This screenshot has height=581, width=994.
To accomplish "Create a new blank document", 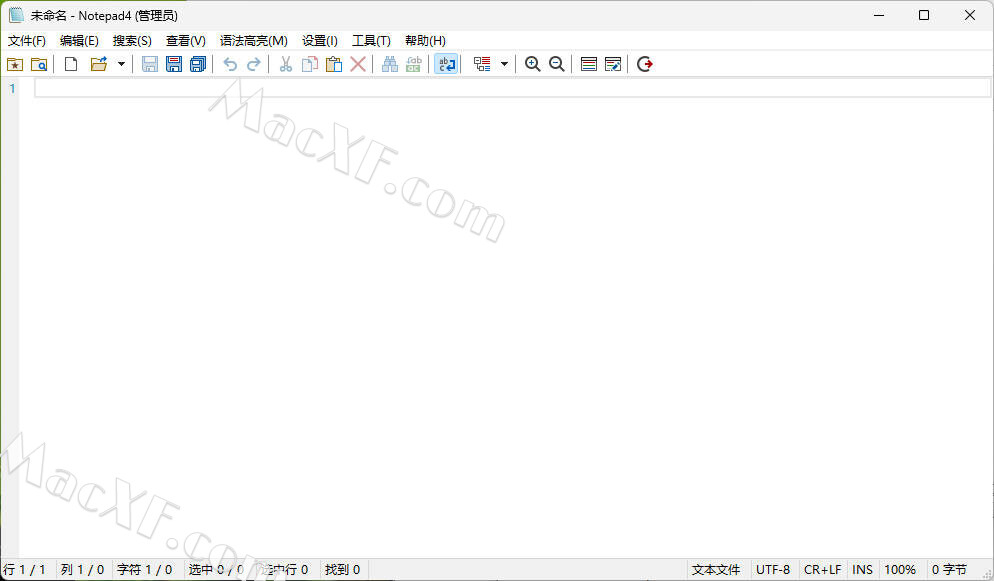I will click(x=71, y=64).
